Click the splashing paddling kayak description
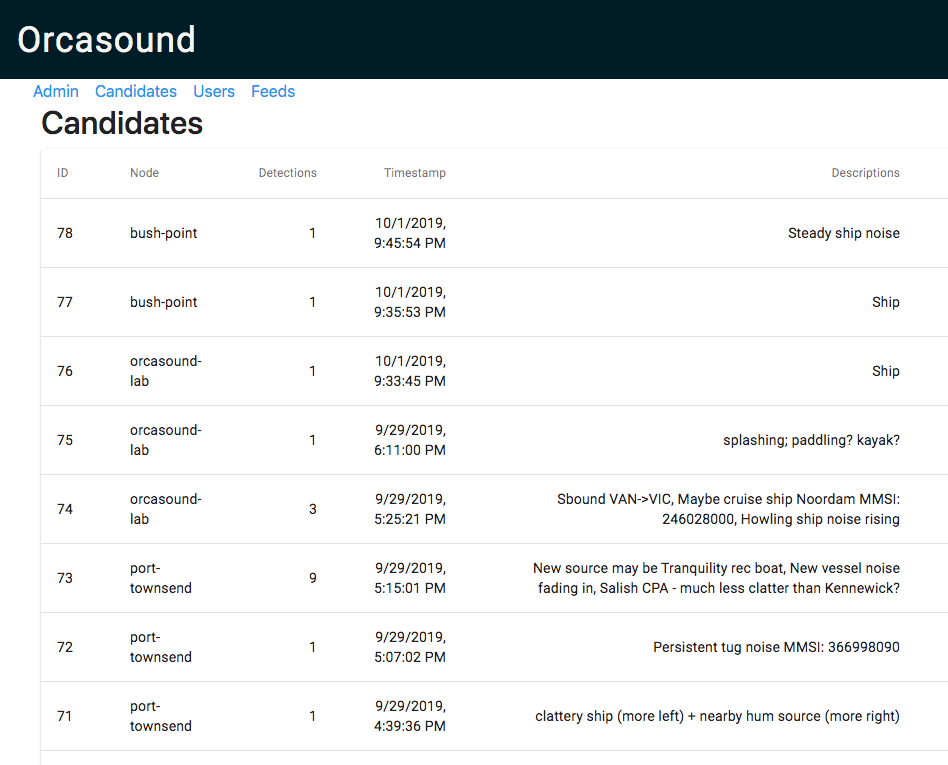 point(811,440)
